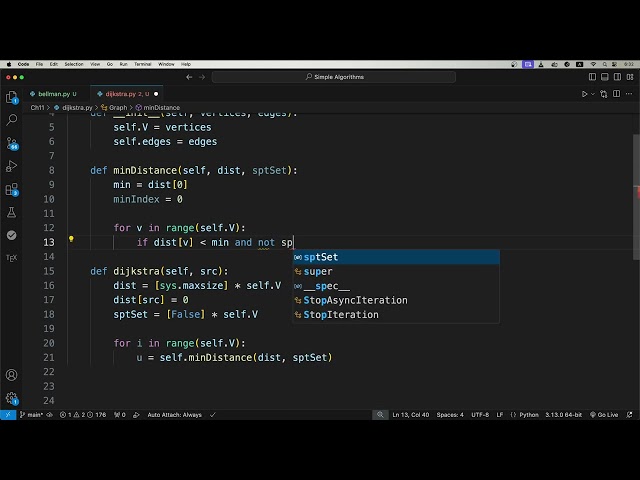The height and width of the screenshot is (480, 640).
Task: Switch to the bellman.py tab
Action: [54, 94]
